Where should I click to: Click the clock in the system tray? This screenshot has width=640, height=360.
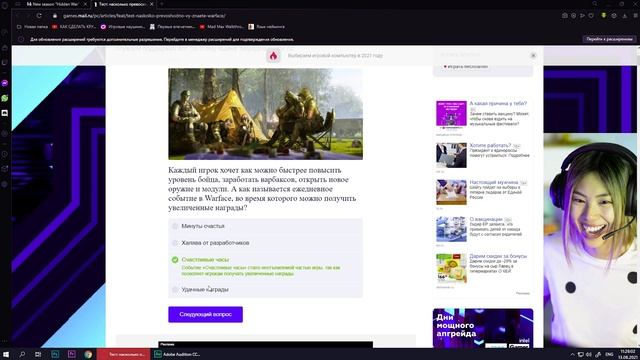628,354
